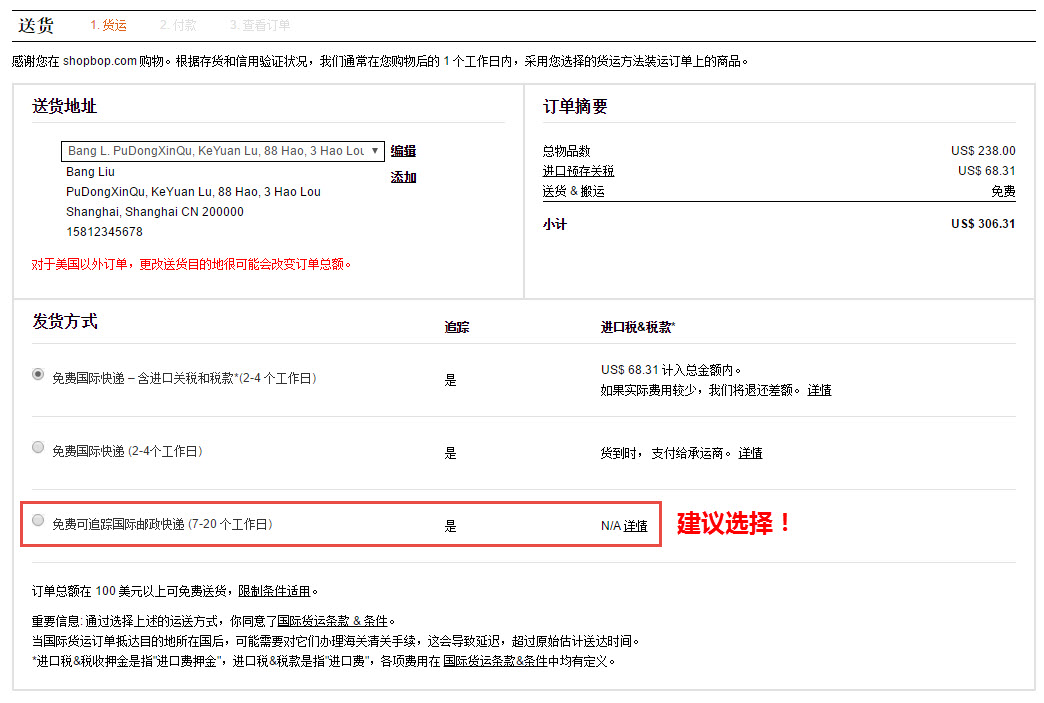Select the 3. 查看订单 step tab
1044x703 pixels.
(260, 25)
